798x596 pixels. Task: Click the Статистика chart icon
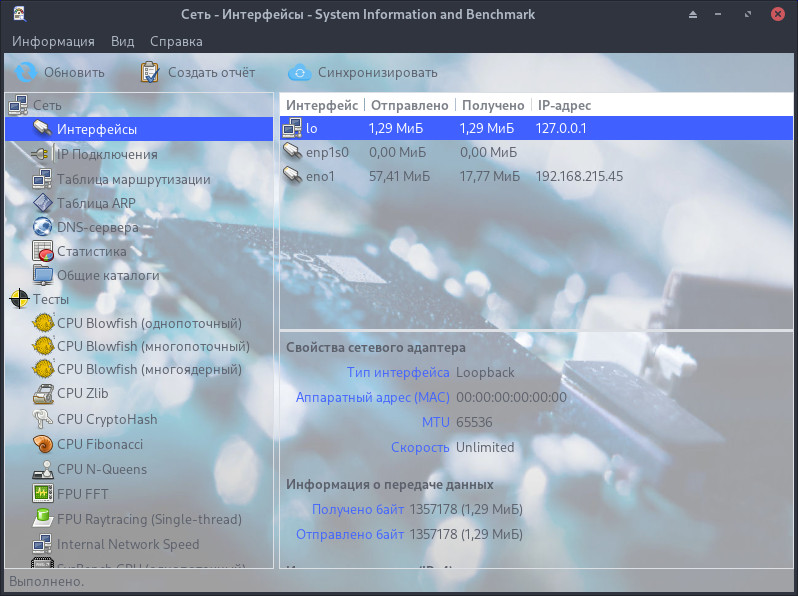[x=42, y=251]
